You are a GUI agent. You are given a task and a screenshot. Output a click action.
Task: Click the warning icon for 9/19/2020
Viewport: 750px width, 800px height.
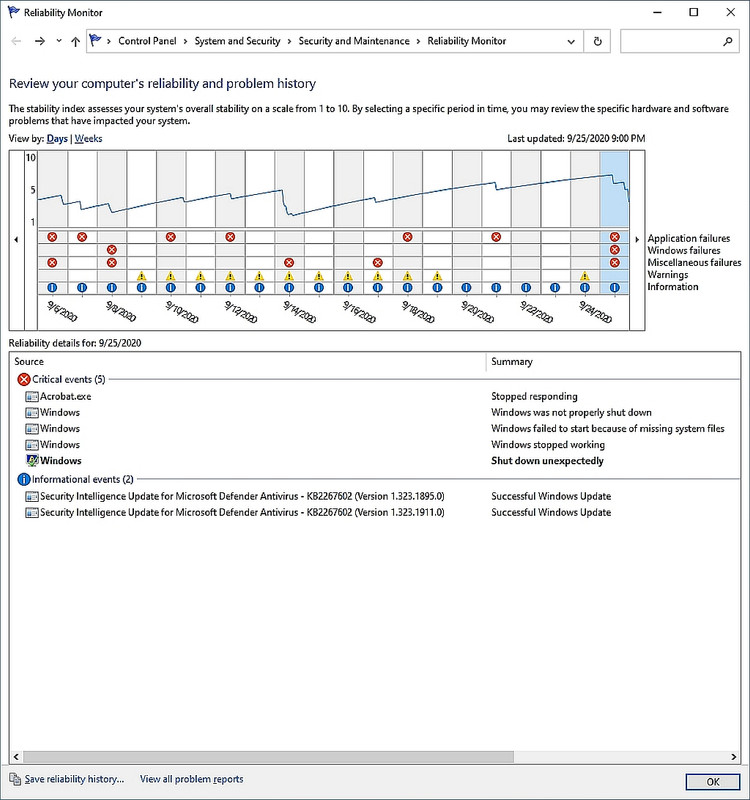tap(437, 276)
